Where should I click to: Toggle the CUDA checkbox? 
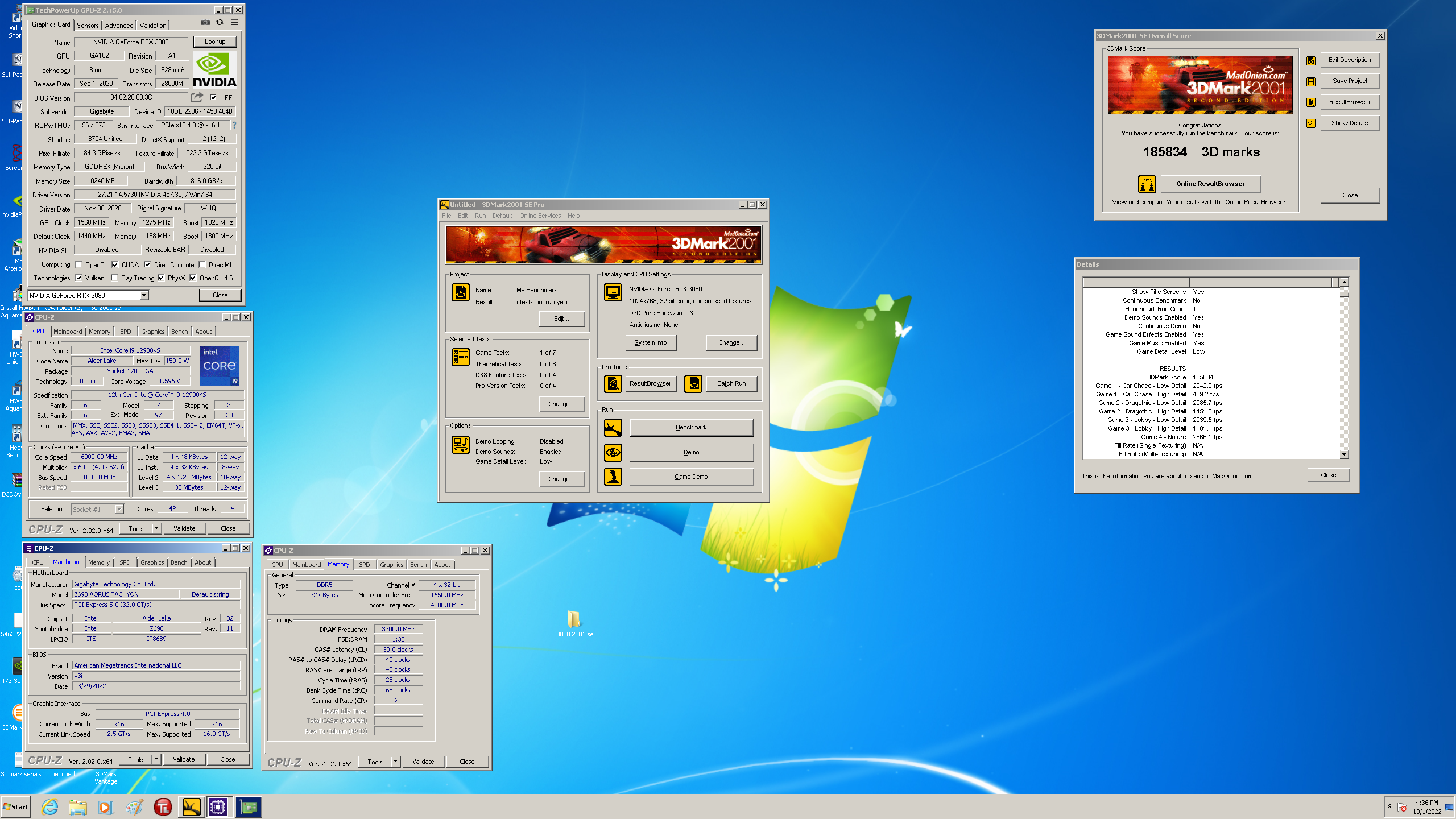115,264
